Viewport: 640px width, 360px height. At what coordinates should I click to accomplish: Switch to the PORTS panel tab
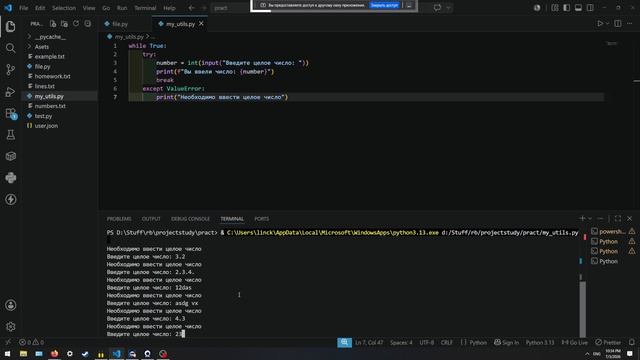[262, 219]
